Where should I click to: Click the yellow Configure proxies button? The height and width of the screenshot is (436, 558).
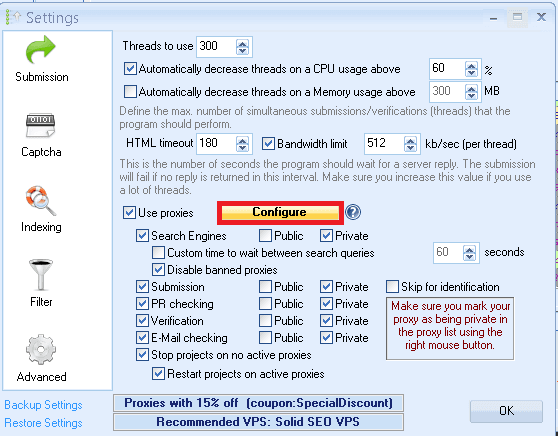point(280,213)
